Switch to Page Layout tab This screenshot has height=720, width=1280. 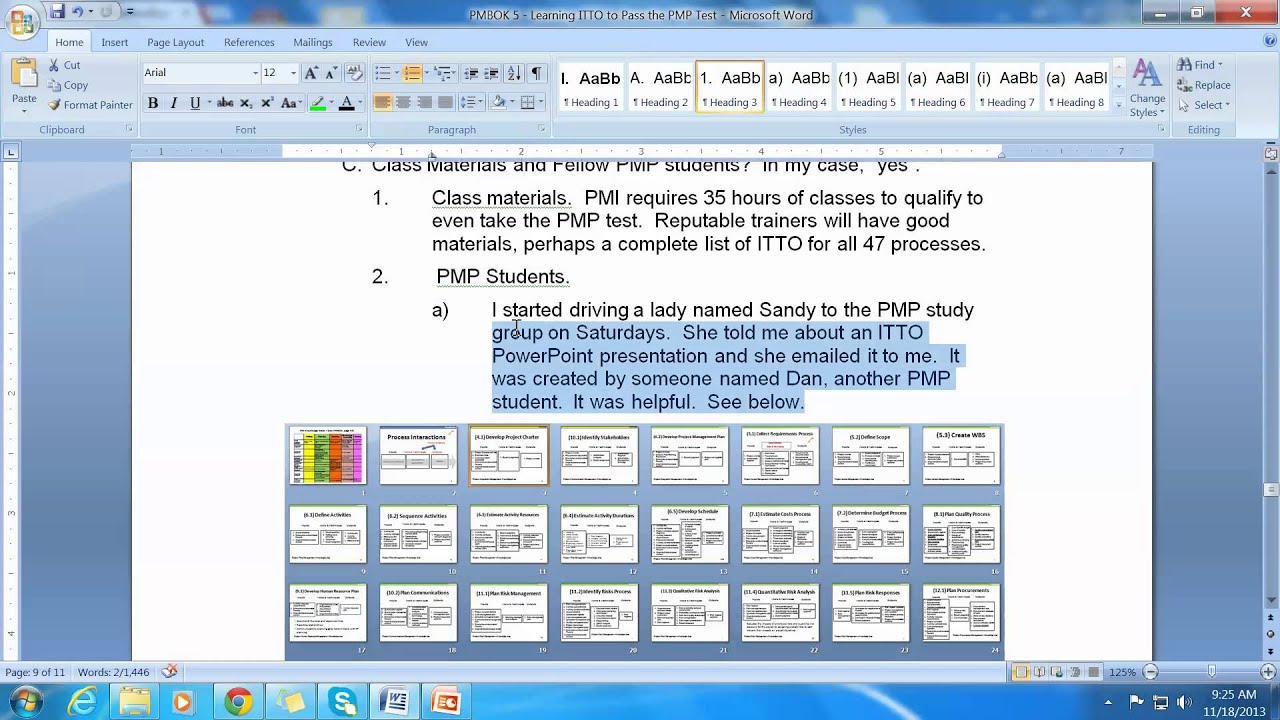coord(175,42)
